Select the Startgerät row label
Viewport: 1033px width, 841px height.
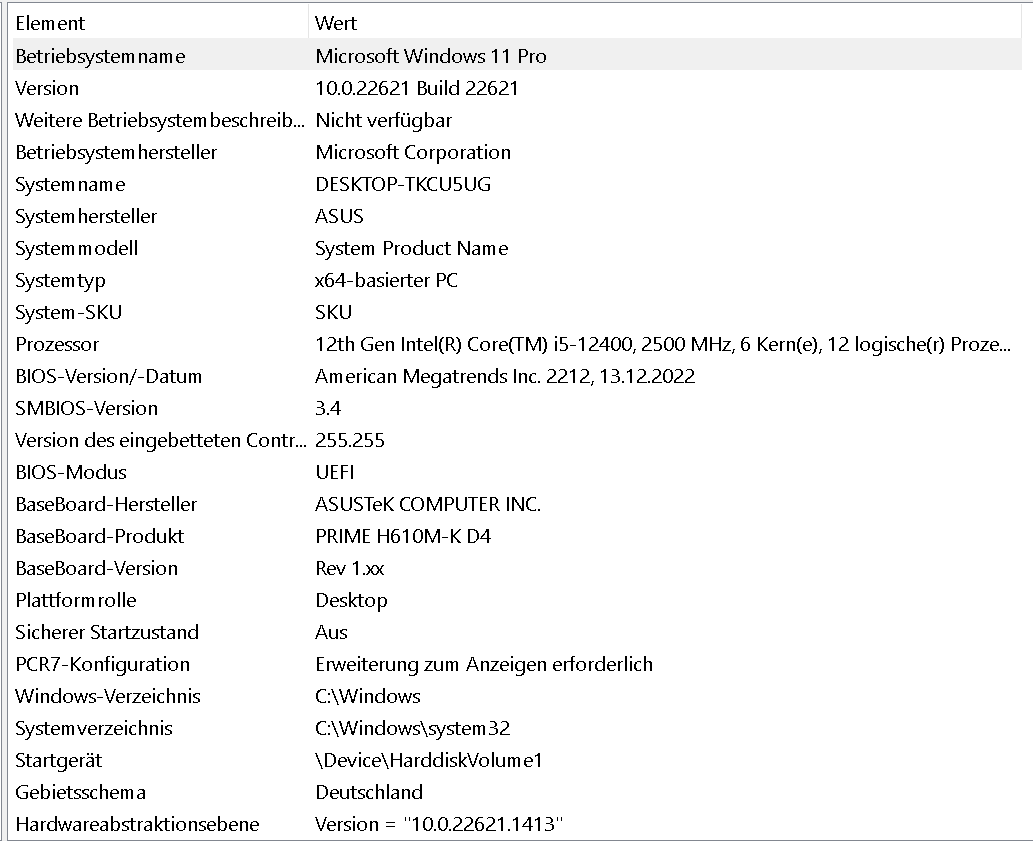click(x=59, y=761)
